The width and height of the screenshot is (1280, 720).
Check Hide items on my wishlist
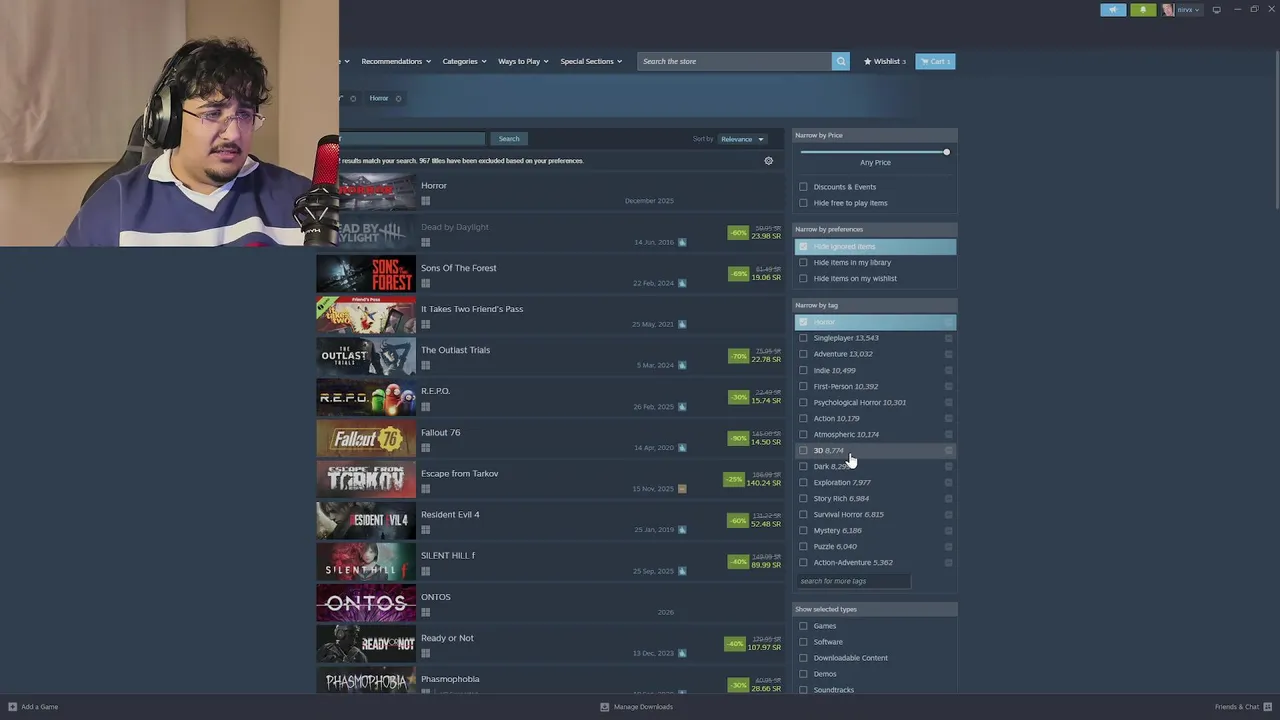(803, 278)
